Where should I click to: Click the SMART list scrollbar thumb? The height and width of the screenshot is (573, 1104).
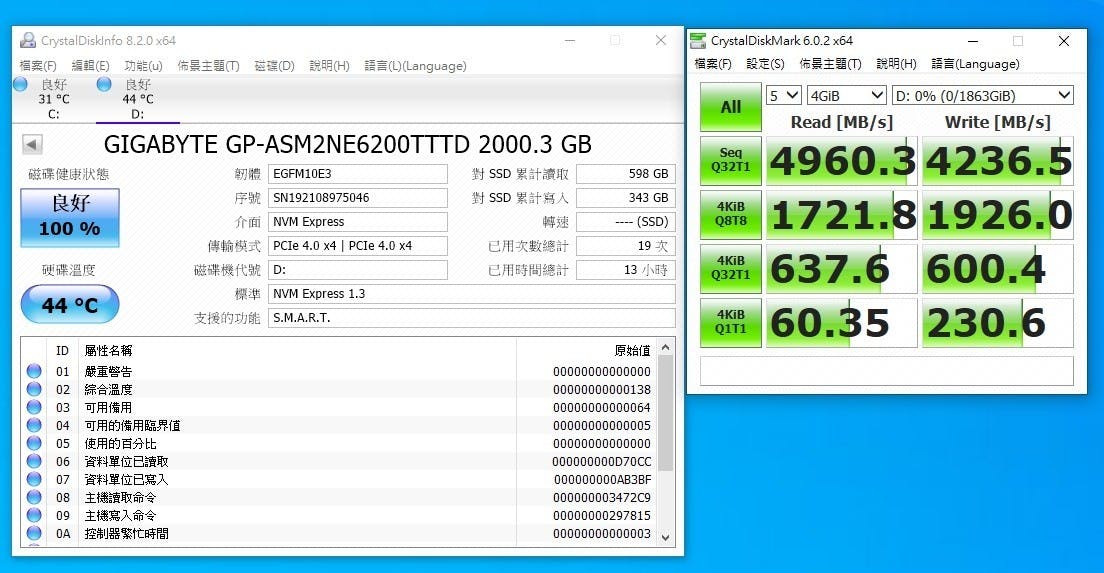(x=665, y=413)
